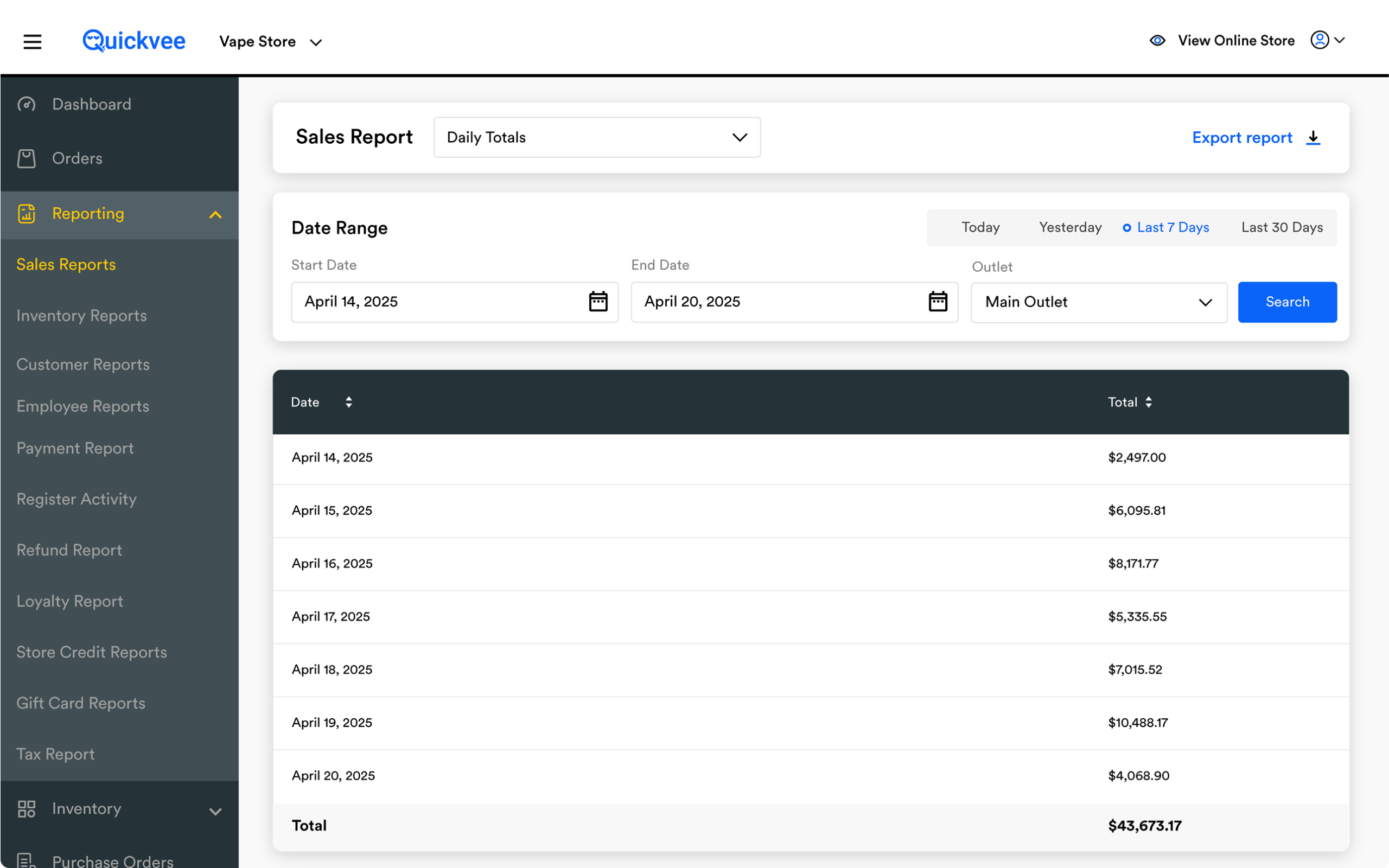Click the Quickvee logo
The height and width of the screenshot is (868, 1389).
coord(133,41)
